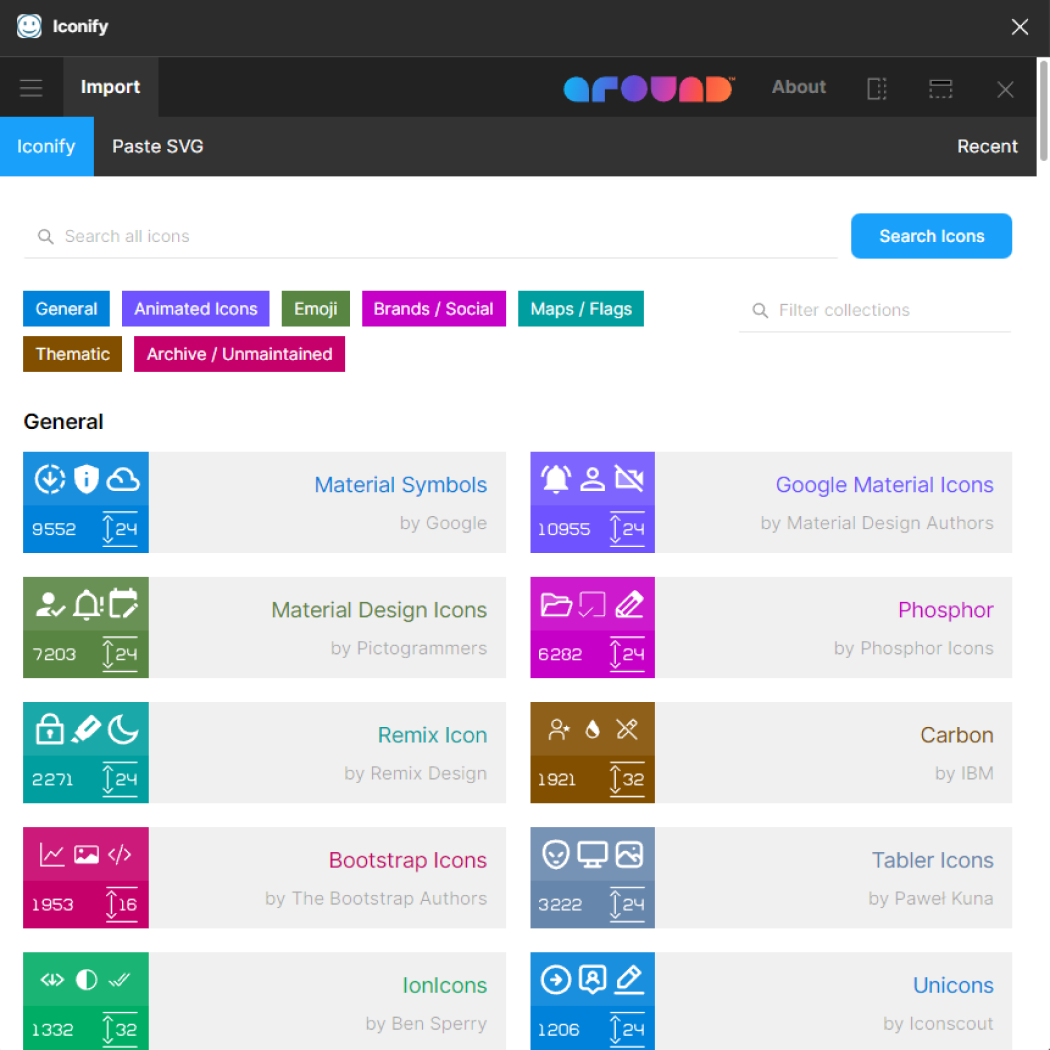Open the hamburger menu icon
Screen dimensions: 1050x1050
point(31,88)
